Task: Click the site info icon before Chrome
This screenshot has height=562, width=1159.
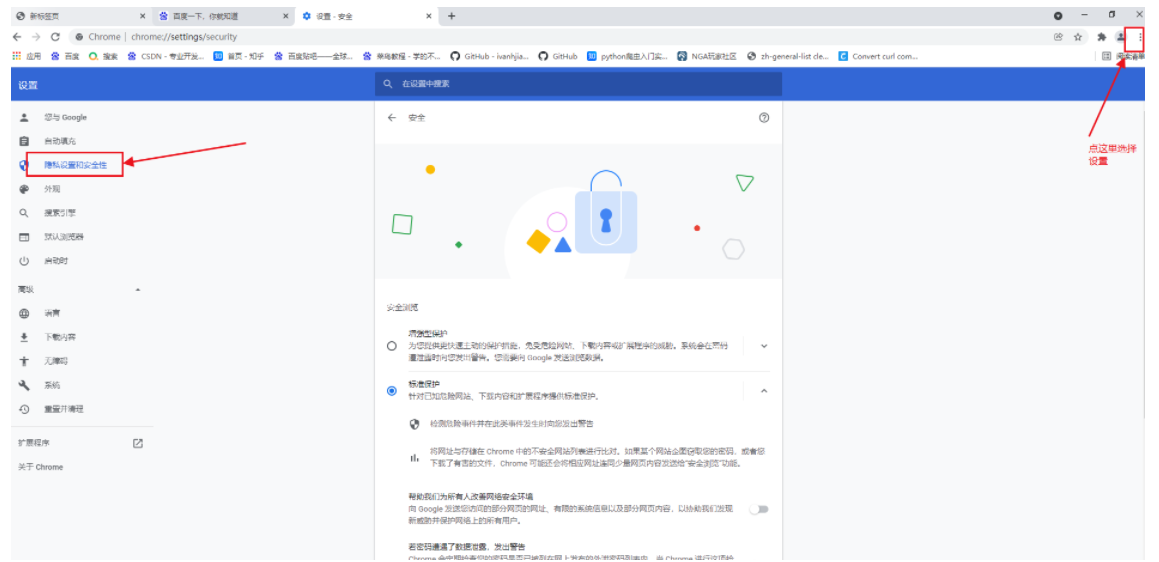Action: point(78,37)
